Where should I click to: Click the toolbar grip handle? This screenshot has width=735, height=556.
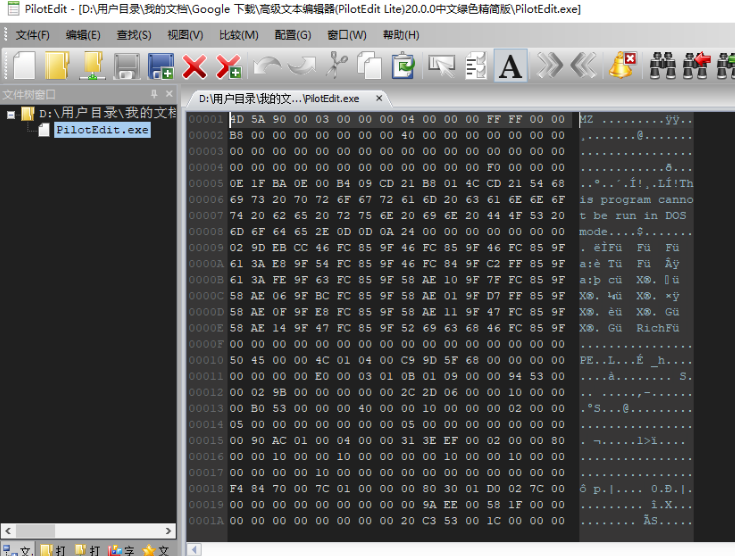pyautogui.click(x=6, y=65)
